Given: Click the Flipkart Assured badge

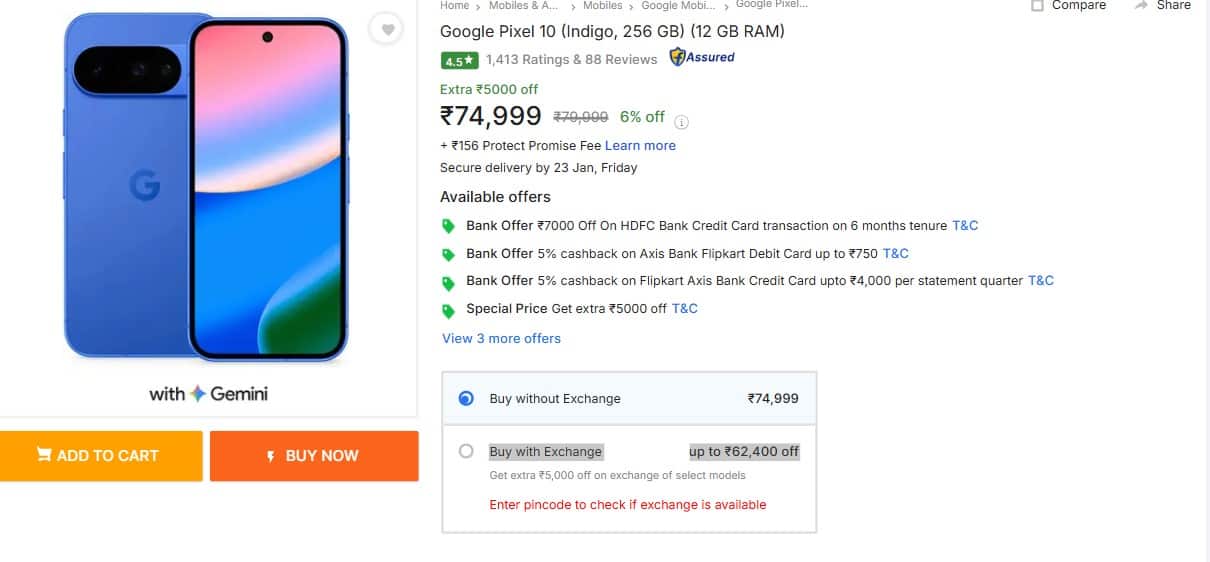Looking at the screenshot, I should pos(702,58).
